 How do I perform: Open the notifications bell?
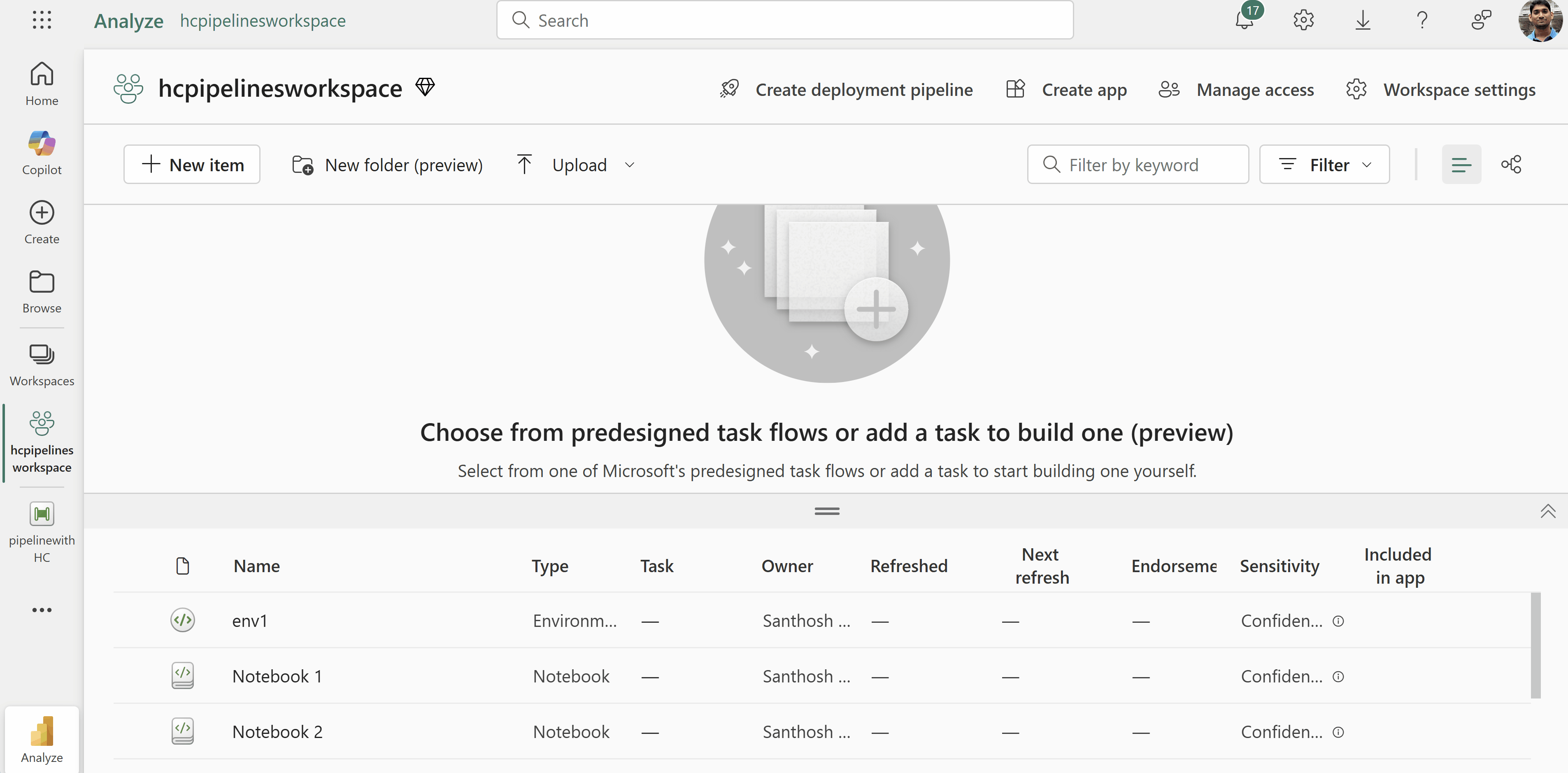[1244, 21]
